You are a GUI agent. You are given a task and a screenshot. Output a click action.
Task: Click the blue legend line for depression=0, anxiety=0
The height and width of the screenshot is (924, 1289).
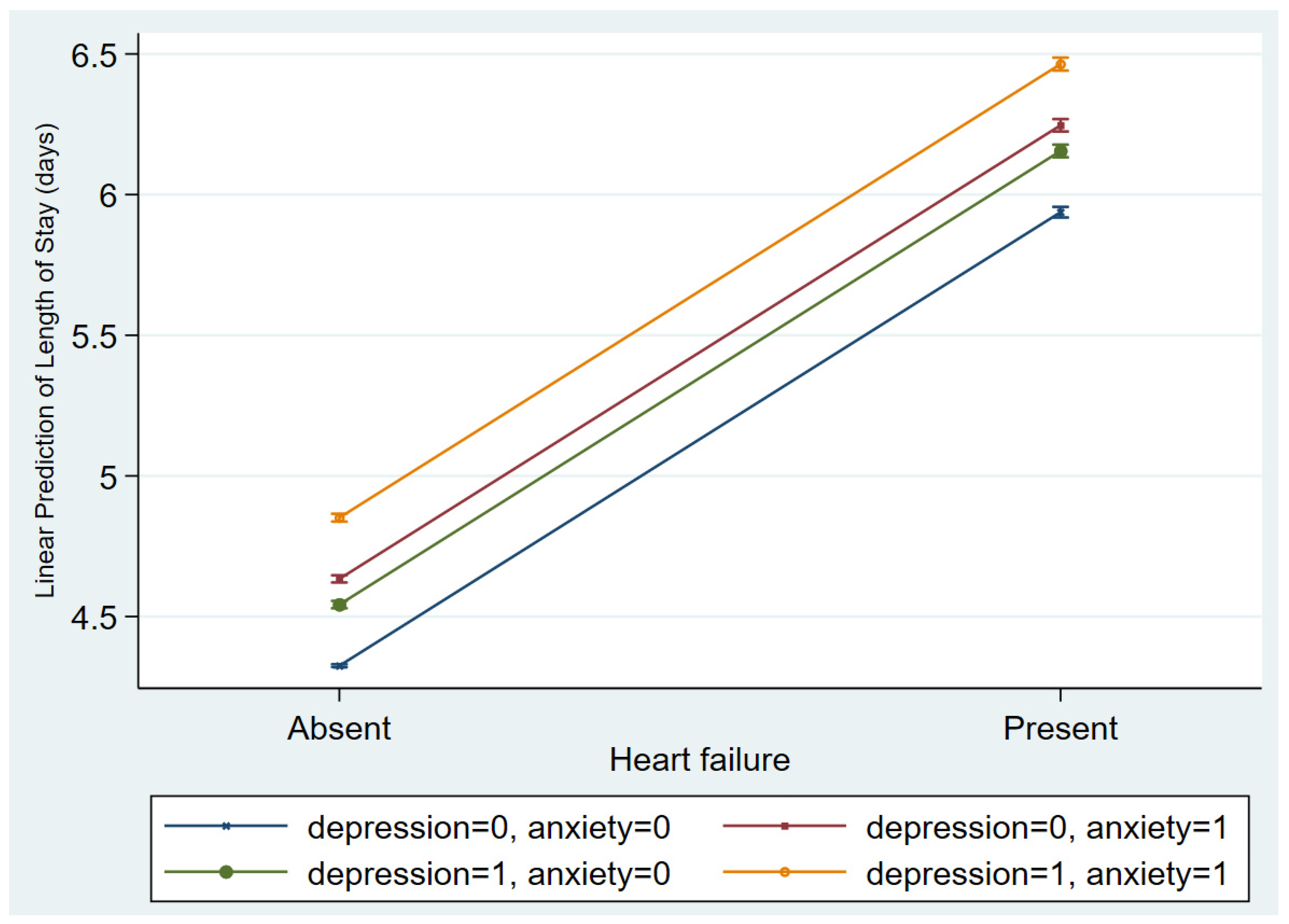click(x=226, y=826)
